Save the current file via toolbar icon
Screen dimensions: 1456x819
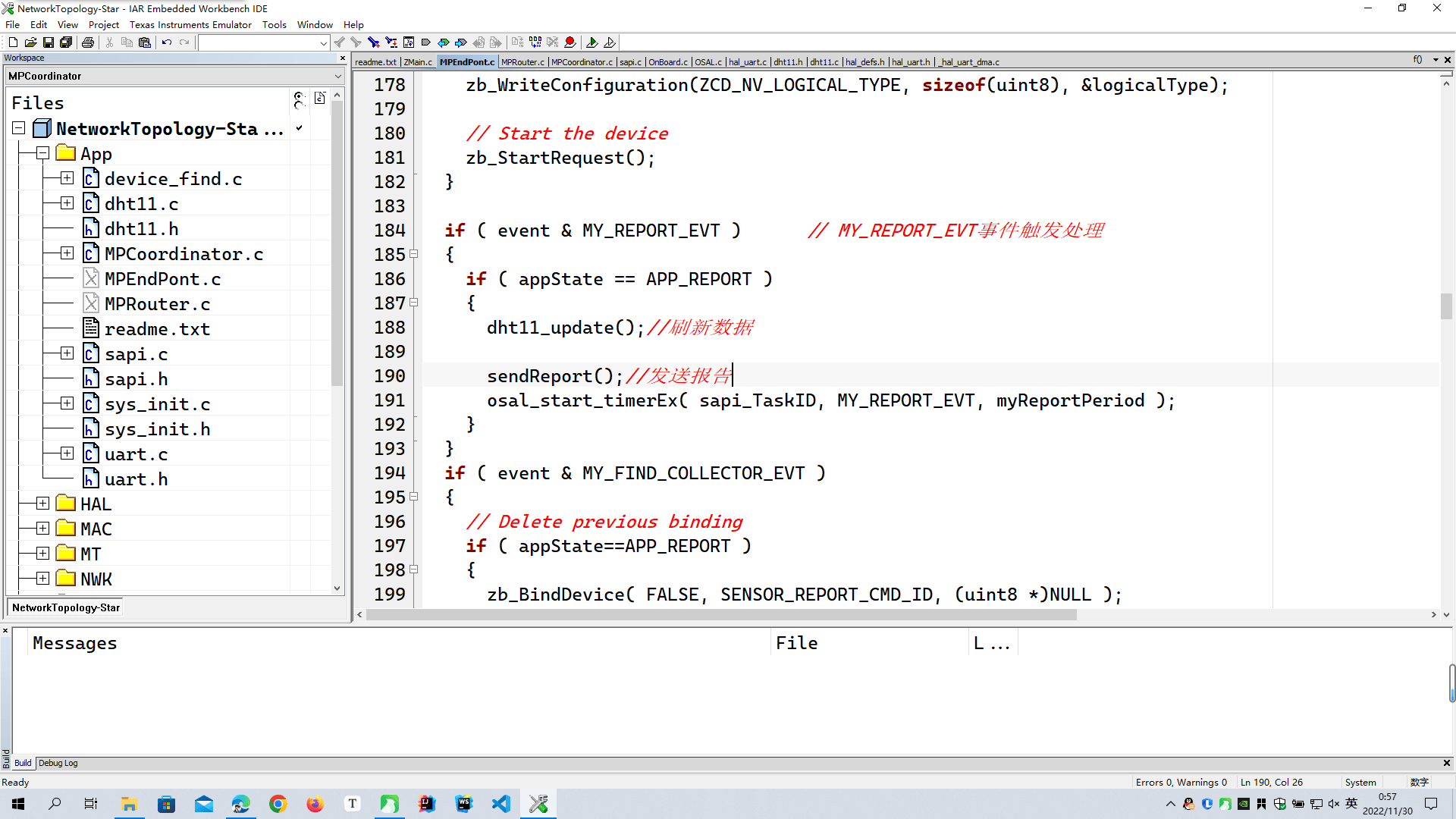[x=48, y=42]
